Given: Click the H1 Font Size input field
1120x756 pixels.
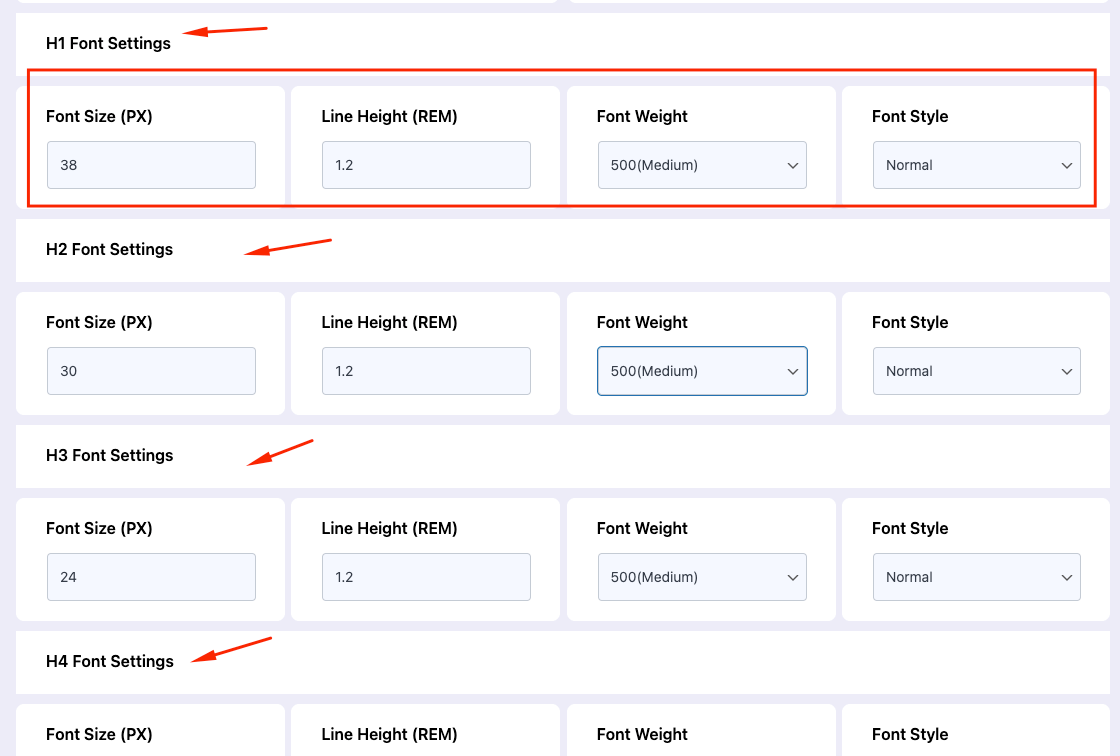Looking at the screenshot, I should 151,165.
